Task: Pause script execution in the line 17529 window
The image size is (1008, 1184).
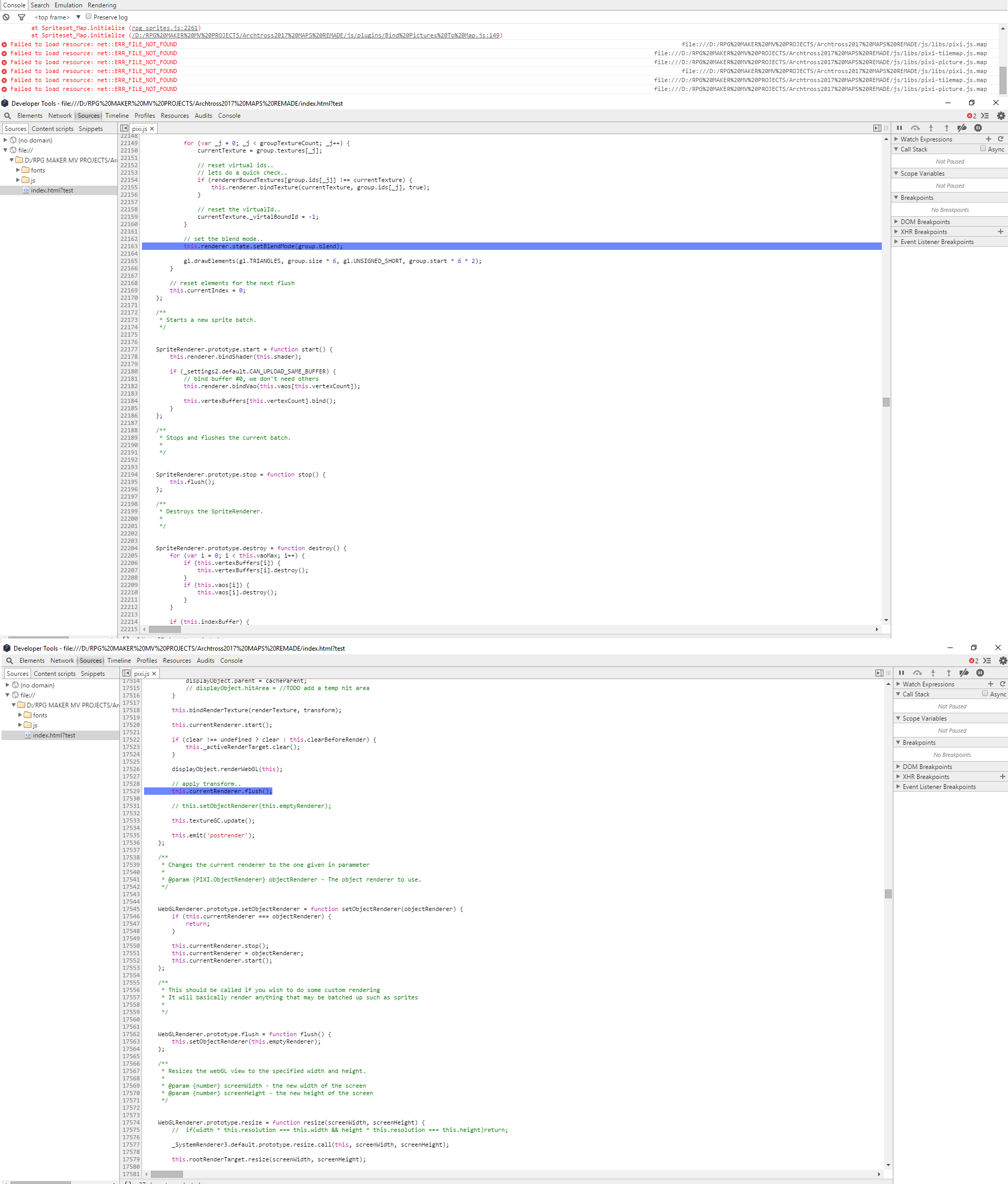Action: click(902, 673)
